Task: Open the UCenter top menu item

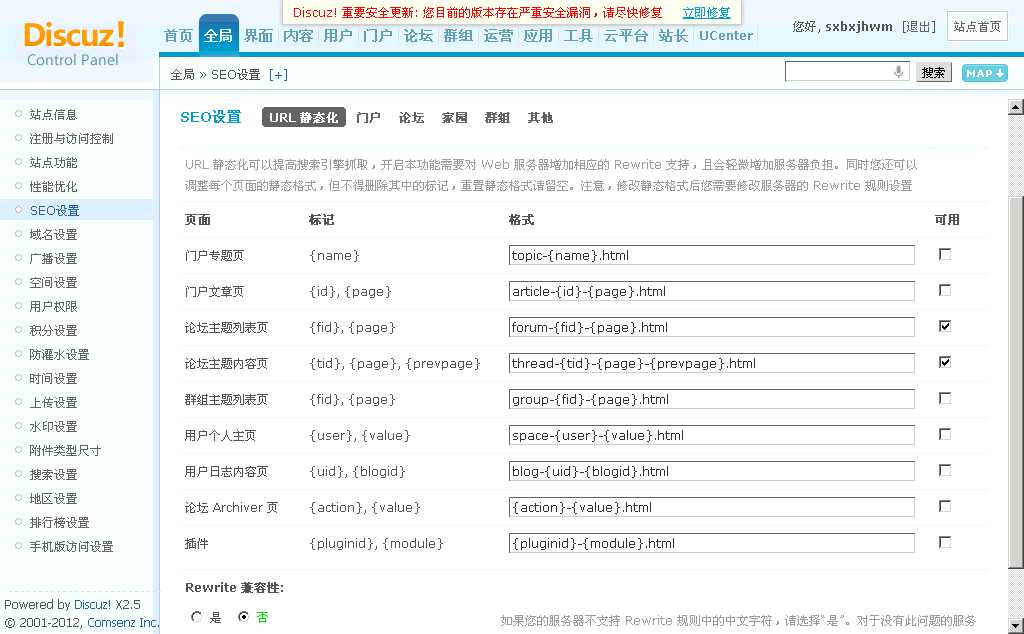Action: [725, 36]
